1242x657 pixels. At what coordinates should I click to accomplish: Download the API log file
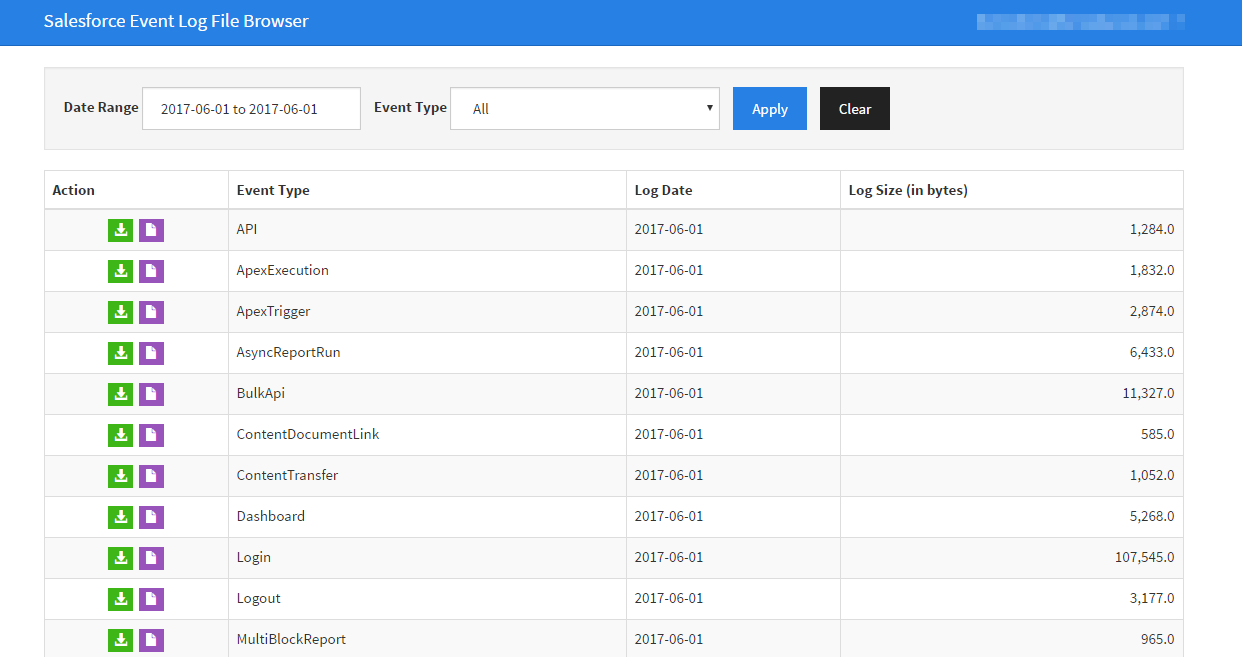121,230
